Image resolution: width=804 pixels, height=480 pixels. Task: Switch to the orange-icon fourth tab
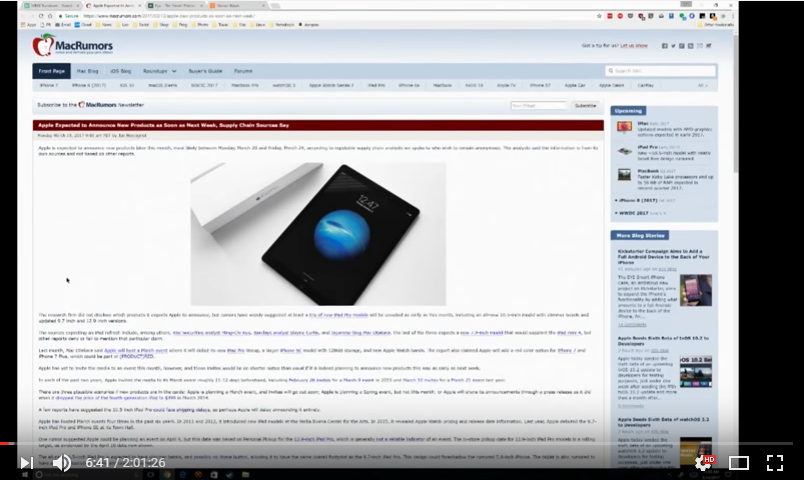click(x=236, y=6)
